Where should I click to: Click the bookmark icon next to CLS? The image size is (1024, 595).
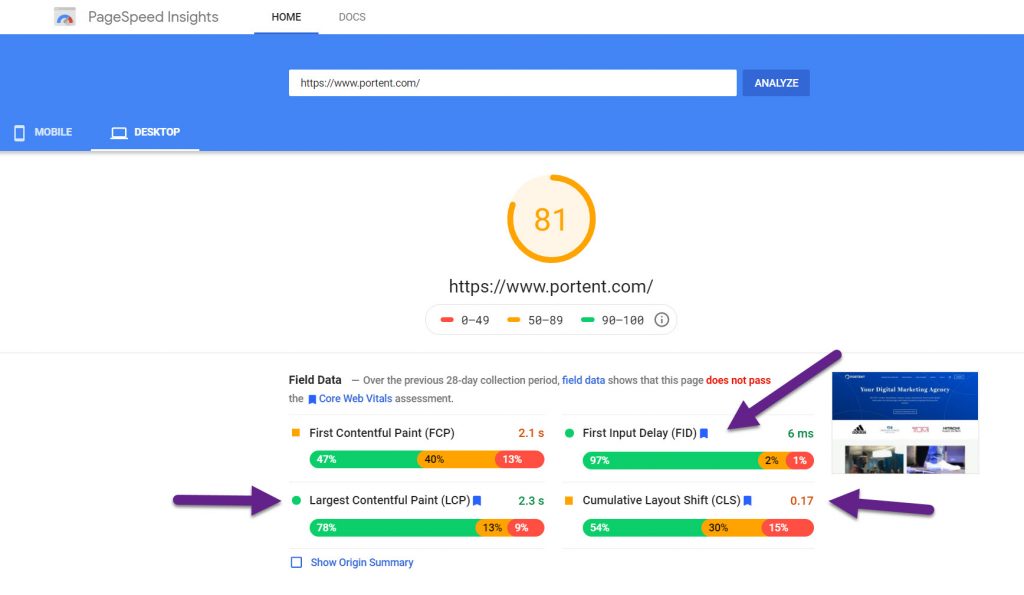click(748, 500)
